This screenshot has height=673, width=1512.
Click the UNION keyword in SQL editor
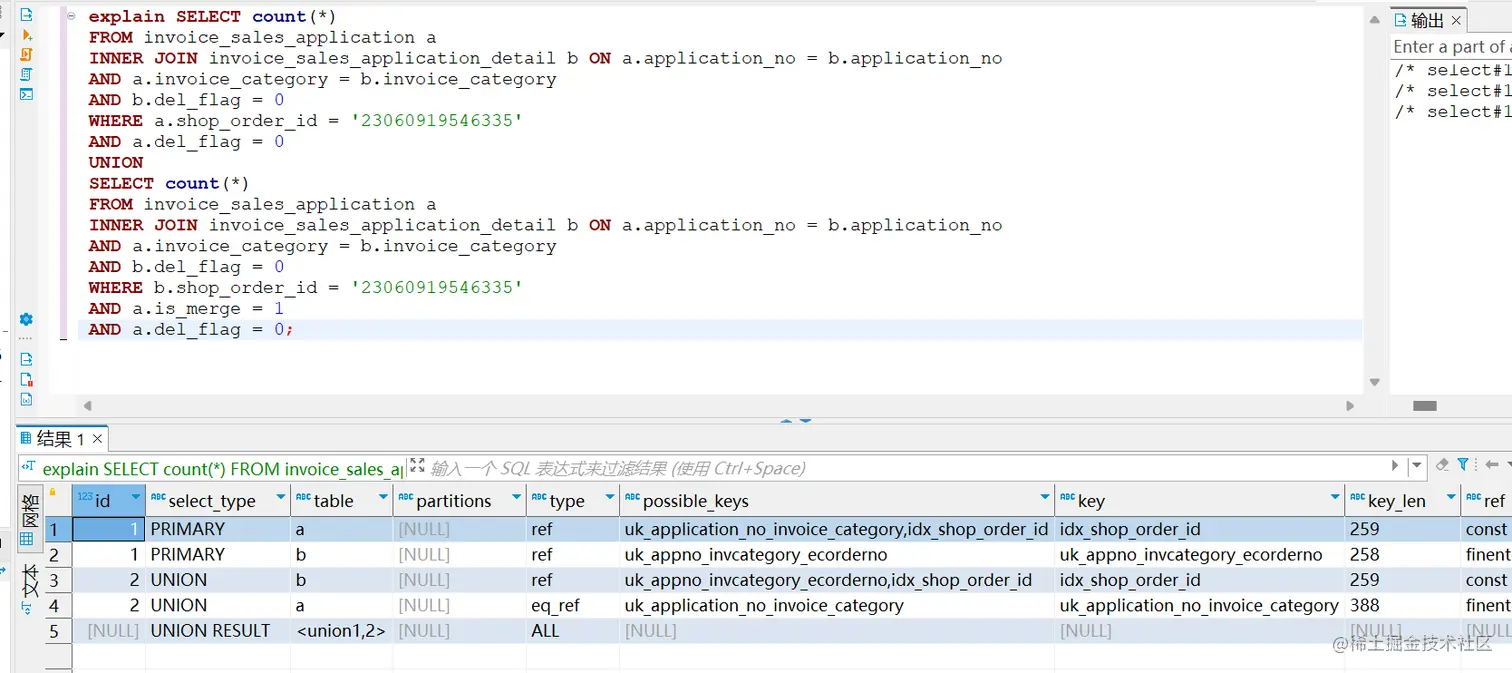pyautogui.click(x=116, y=162)
